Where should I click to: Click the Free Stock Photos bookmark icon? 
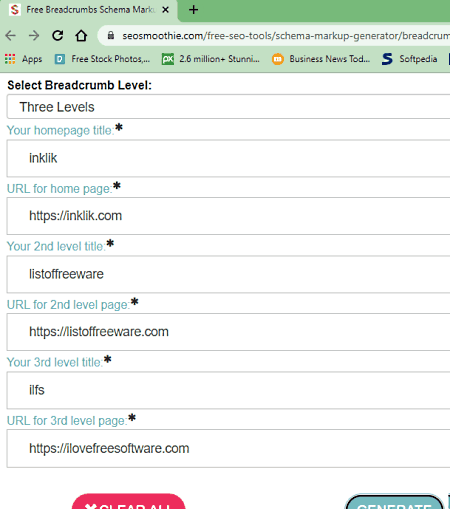60,59
